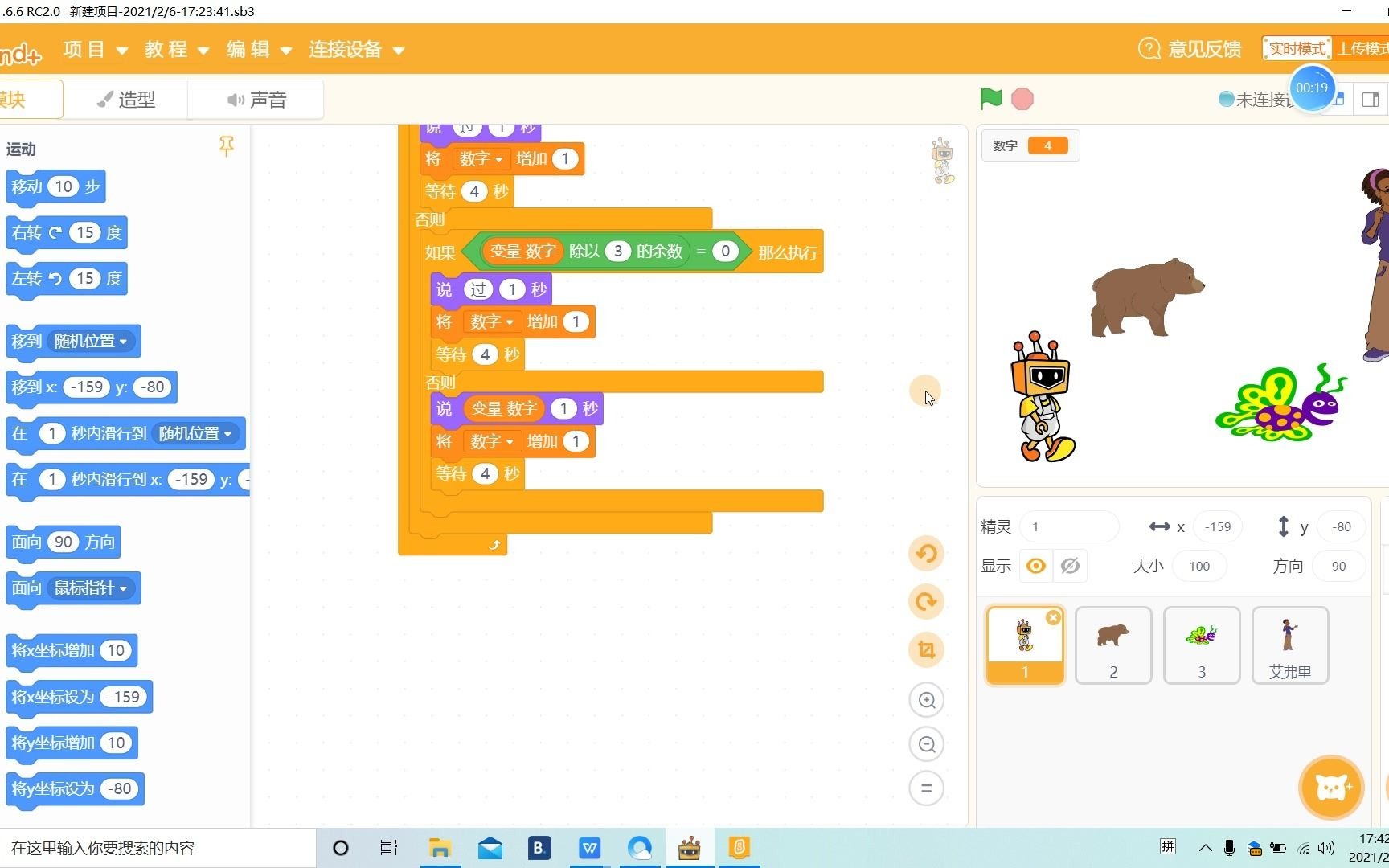This screenshot has height=868, width=1389.
Task: Click the pin icon in the blocks palette
Action: point(227,146)
